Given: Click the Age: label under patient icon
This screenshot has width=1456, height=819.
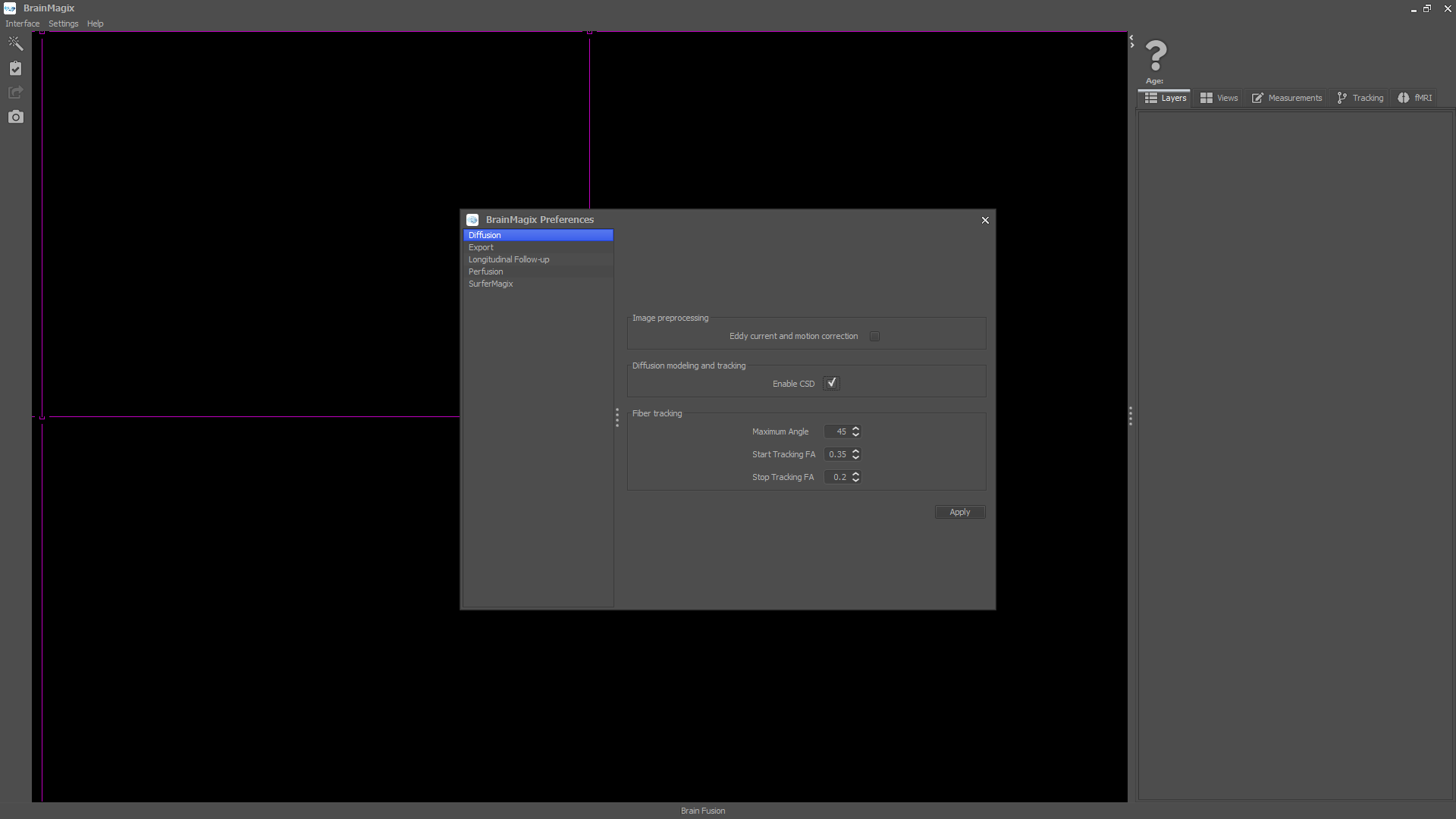Looking at the screenshot, I should (x=1154, y=81).
